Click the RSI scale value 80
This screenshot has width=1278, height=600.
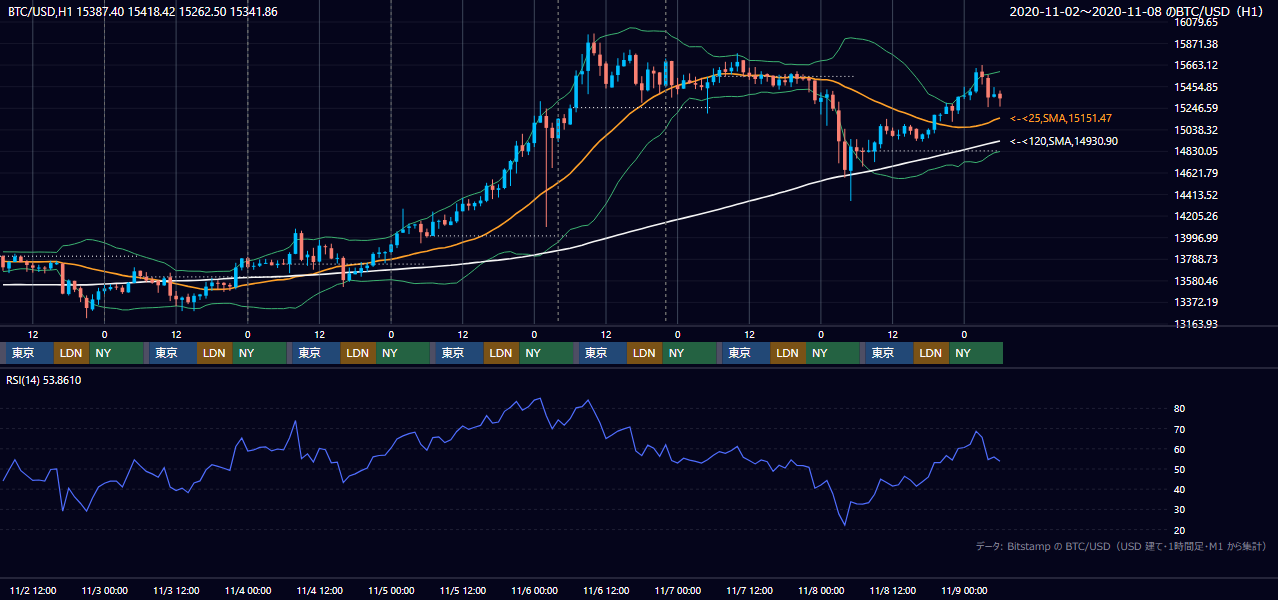1180,409
